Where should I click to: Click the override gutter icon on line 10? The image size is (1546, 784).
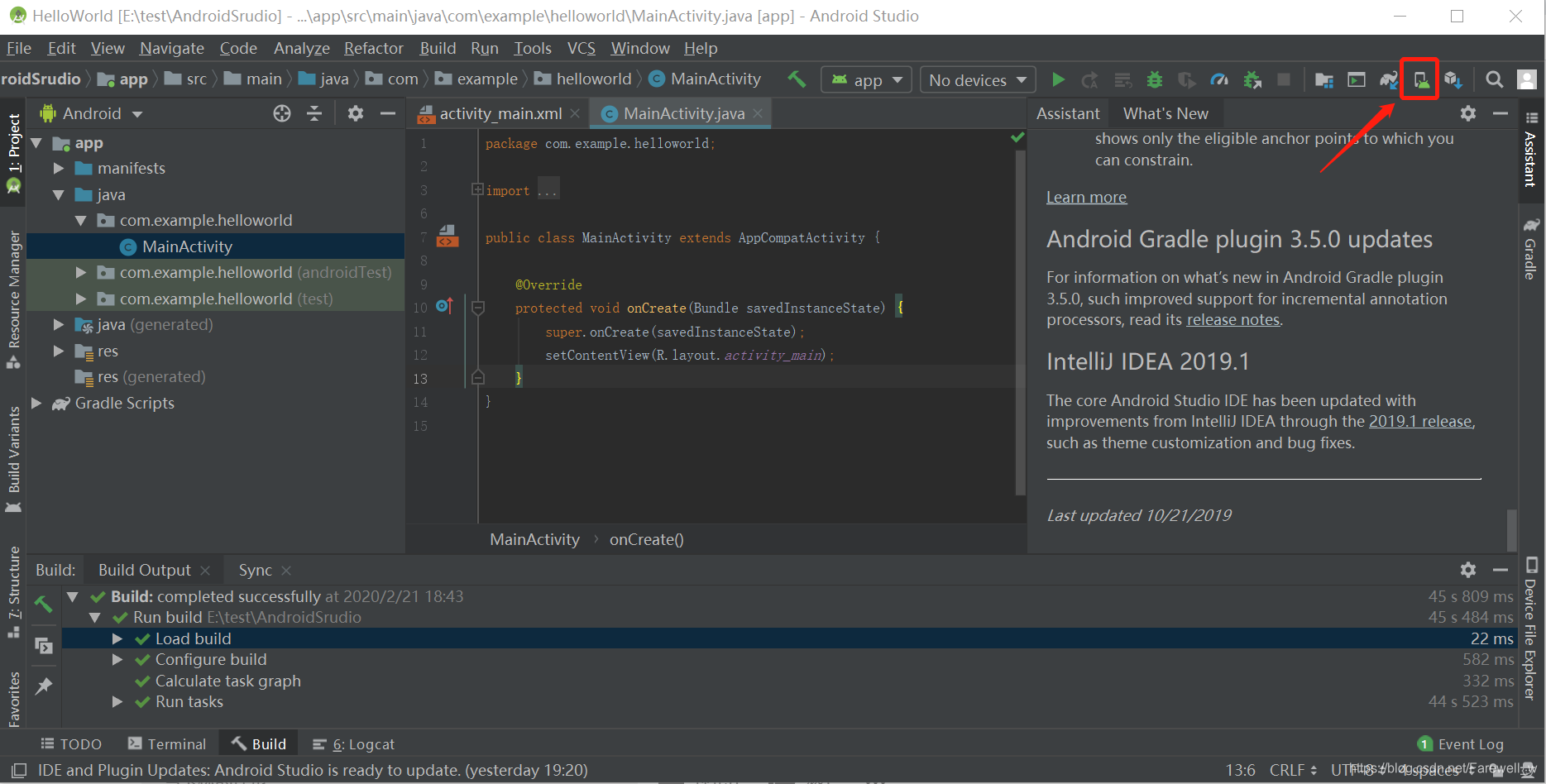tap(444, 306)
